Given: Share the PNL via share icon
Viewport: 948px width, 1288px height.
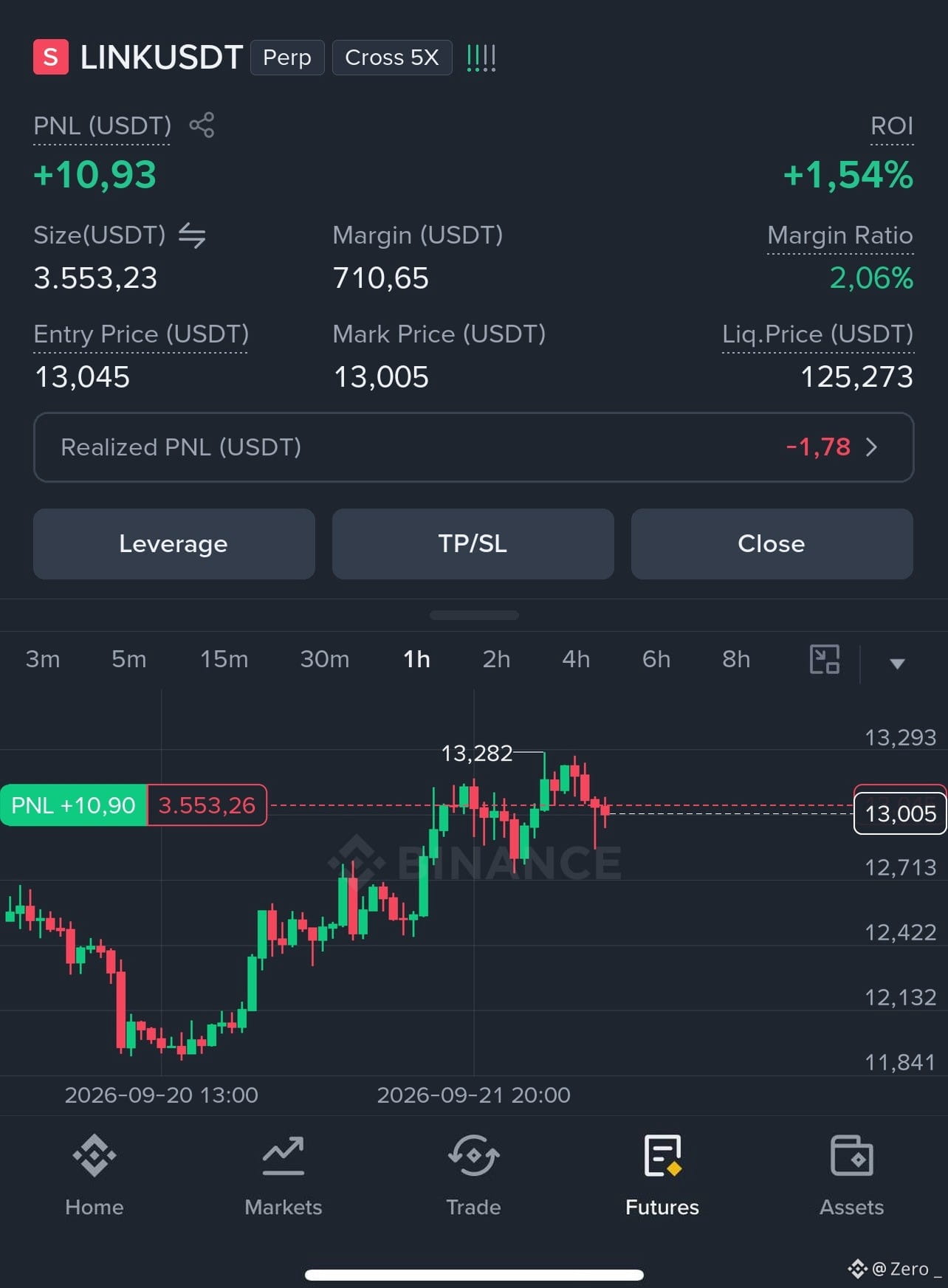Looking at the screenshot, I should click(202, 125).
